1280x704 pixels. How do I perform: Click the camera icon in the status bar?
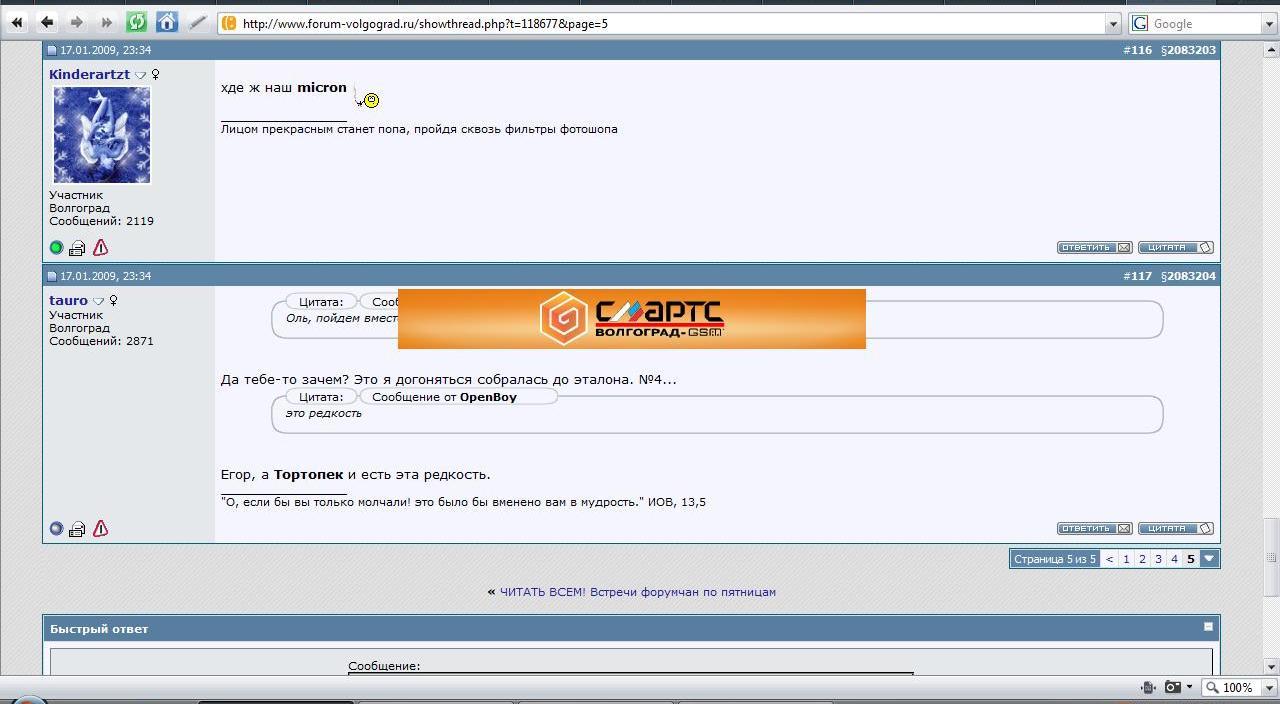pos(1173,687)
